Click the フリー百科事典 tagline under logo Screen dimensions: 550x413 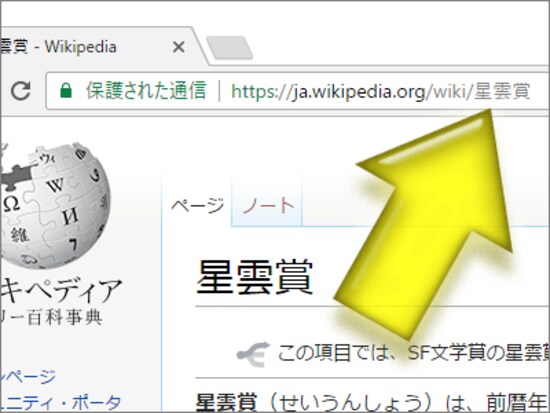(x=51, y=318)
